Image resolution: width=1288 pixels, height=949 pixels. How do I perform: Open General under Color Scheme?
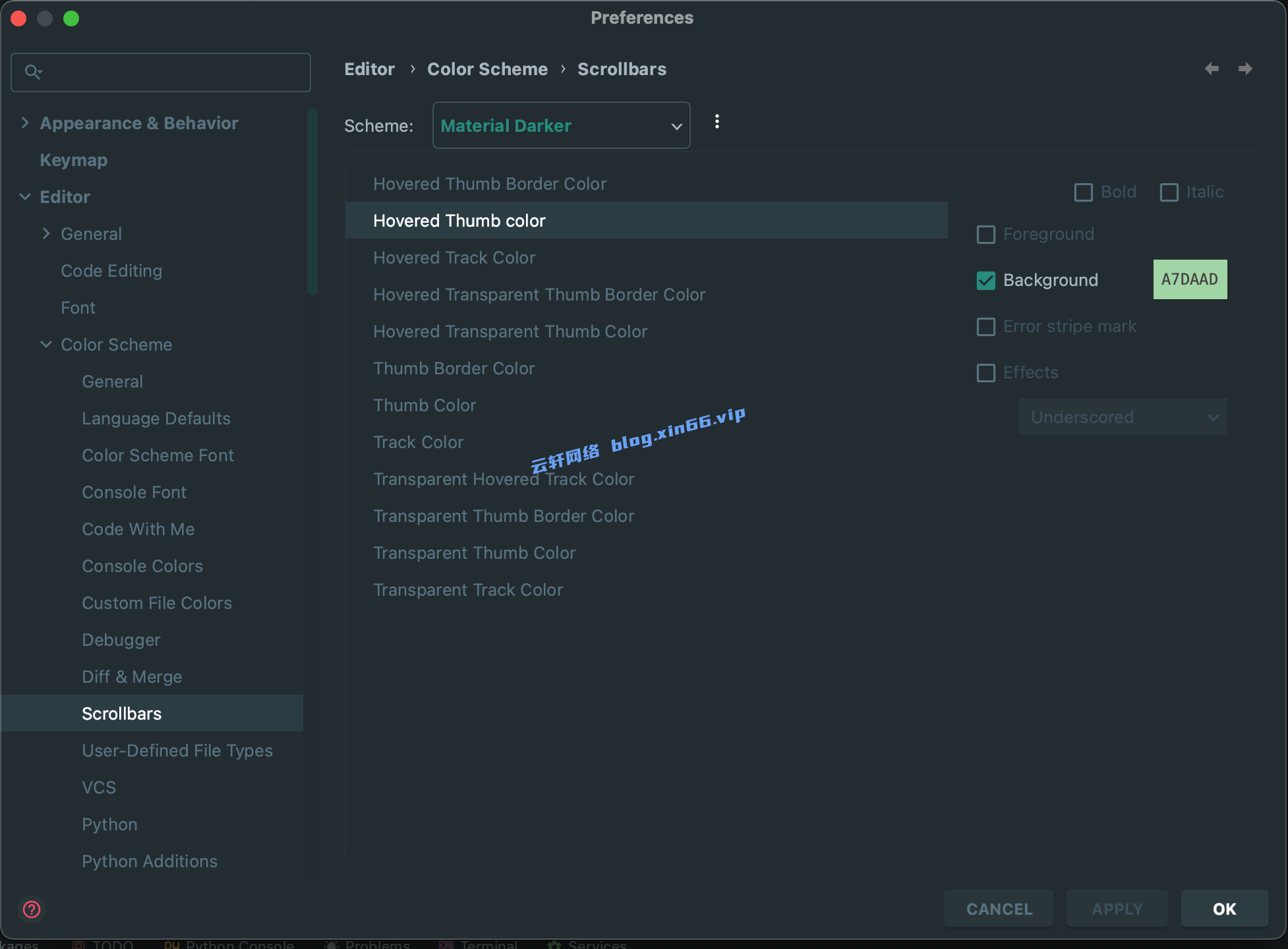pos(113,382)
